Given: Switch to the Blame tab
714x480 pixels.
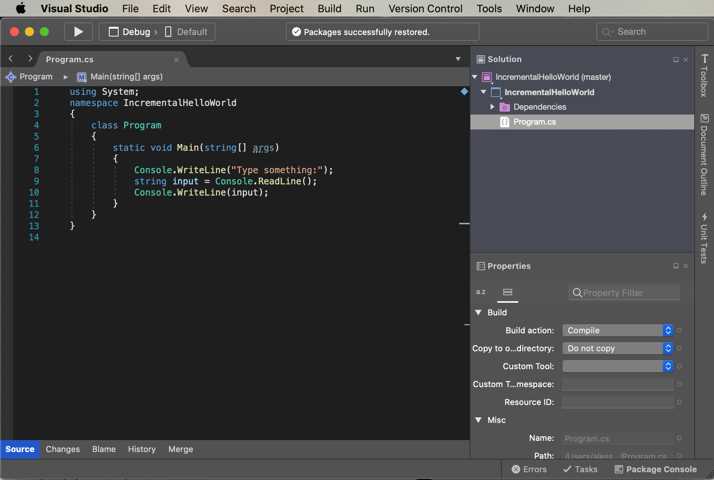Looking at the screenshot, I should click(x=104, y=449).
